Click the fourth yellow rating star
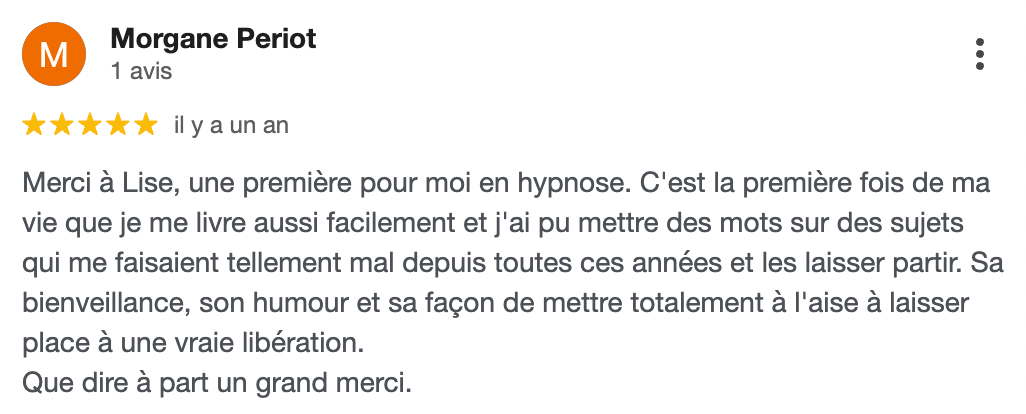Viewport: 1026px width, 414px height. click(117, 125)
